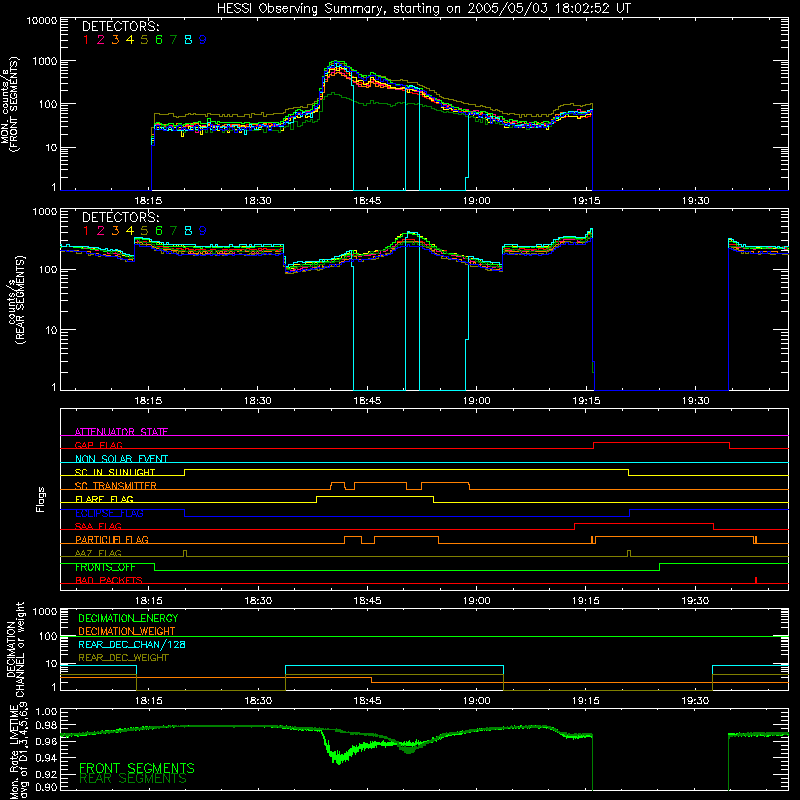Click detector 1 in the front segments legend

point(86,40)
